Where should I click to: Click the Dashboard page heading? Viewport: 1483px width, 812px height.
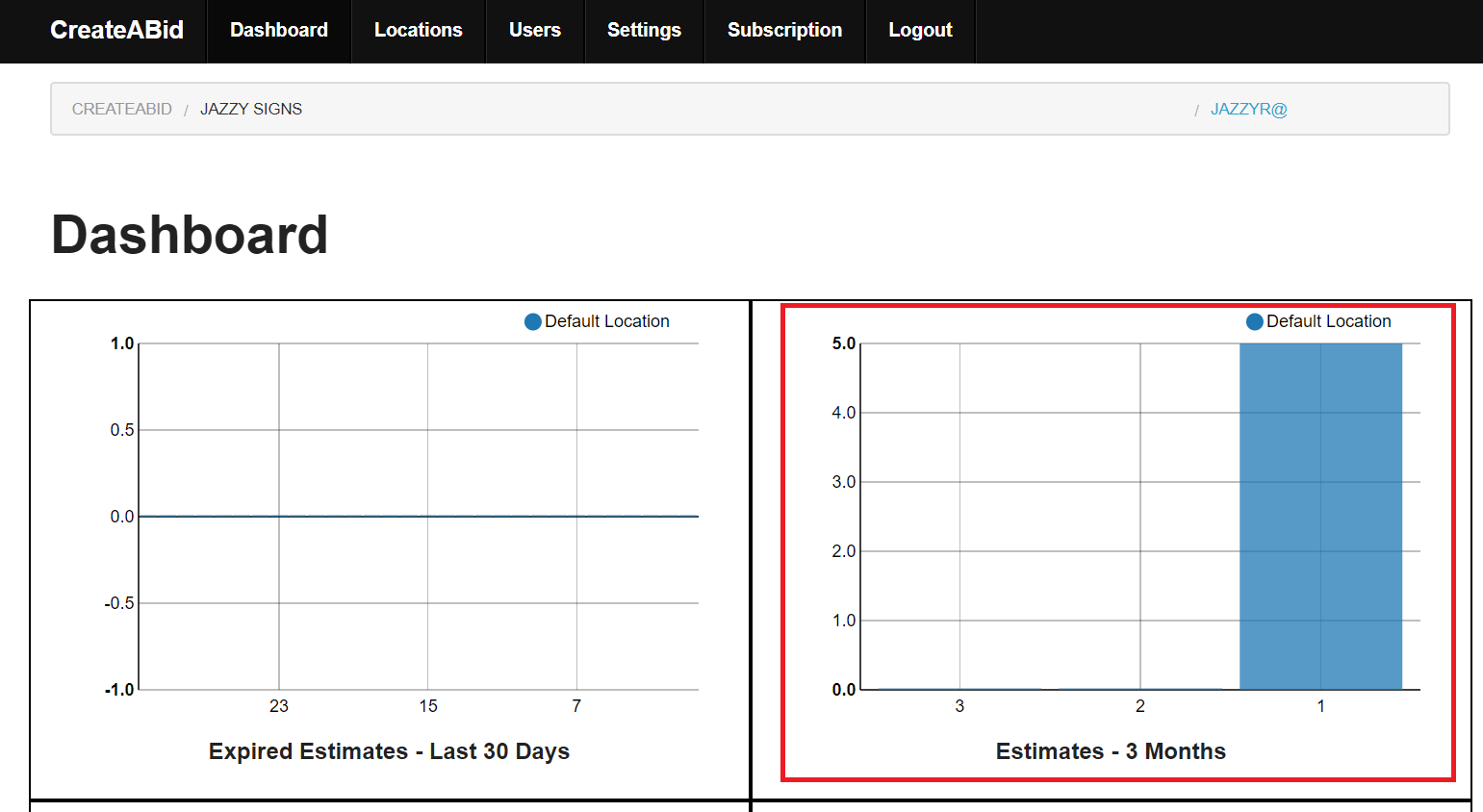(190, 235)
